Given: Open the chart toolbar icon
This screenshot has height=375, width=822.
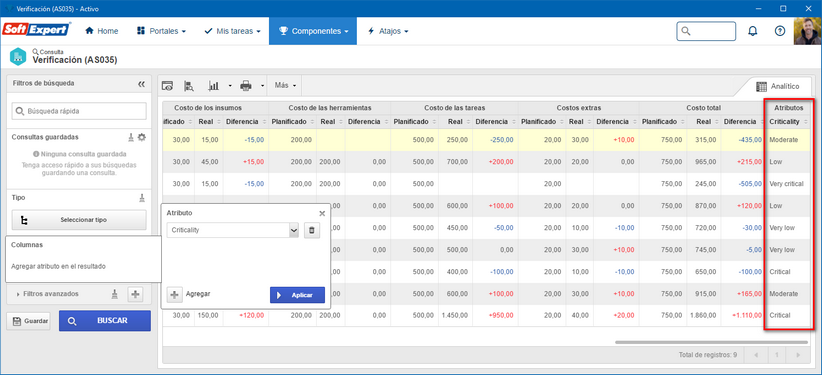Looking at the screenshot, I should 214,85.
